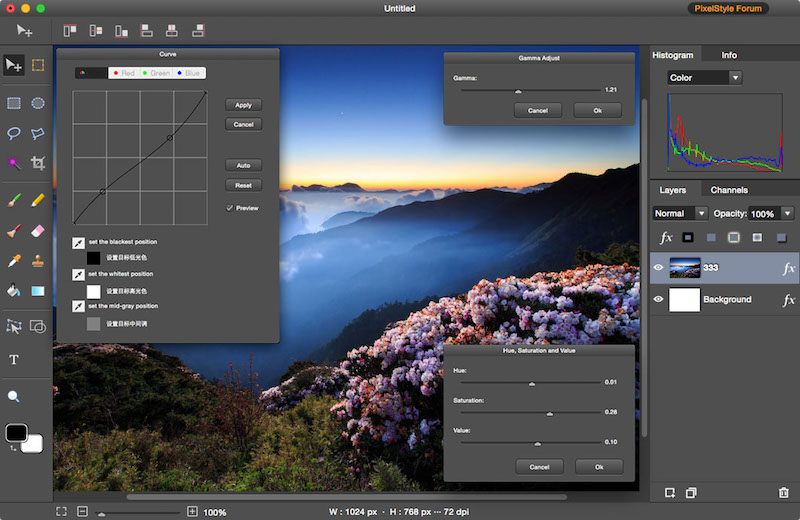Select the Lasso tool
Screen dimensions: 800x520
pyautogui.click(x=14, y=133)
